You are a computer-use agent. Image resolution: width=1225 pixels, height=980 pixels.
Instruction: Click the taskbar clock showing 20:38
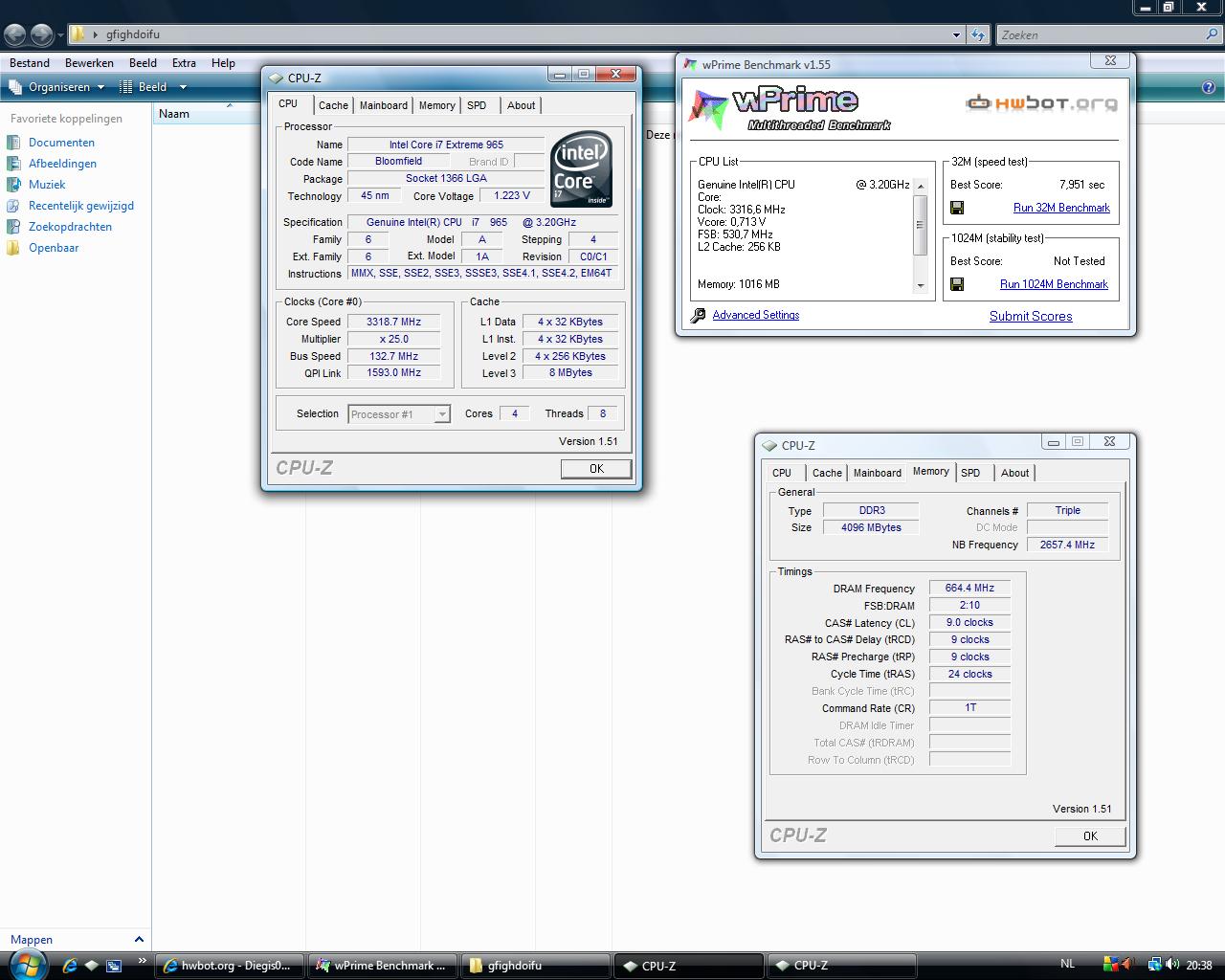[x=1199, y=966]
